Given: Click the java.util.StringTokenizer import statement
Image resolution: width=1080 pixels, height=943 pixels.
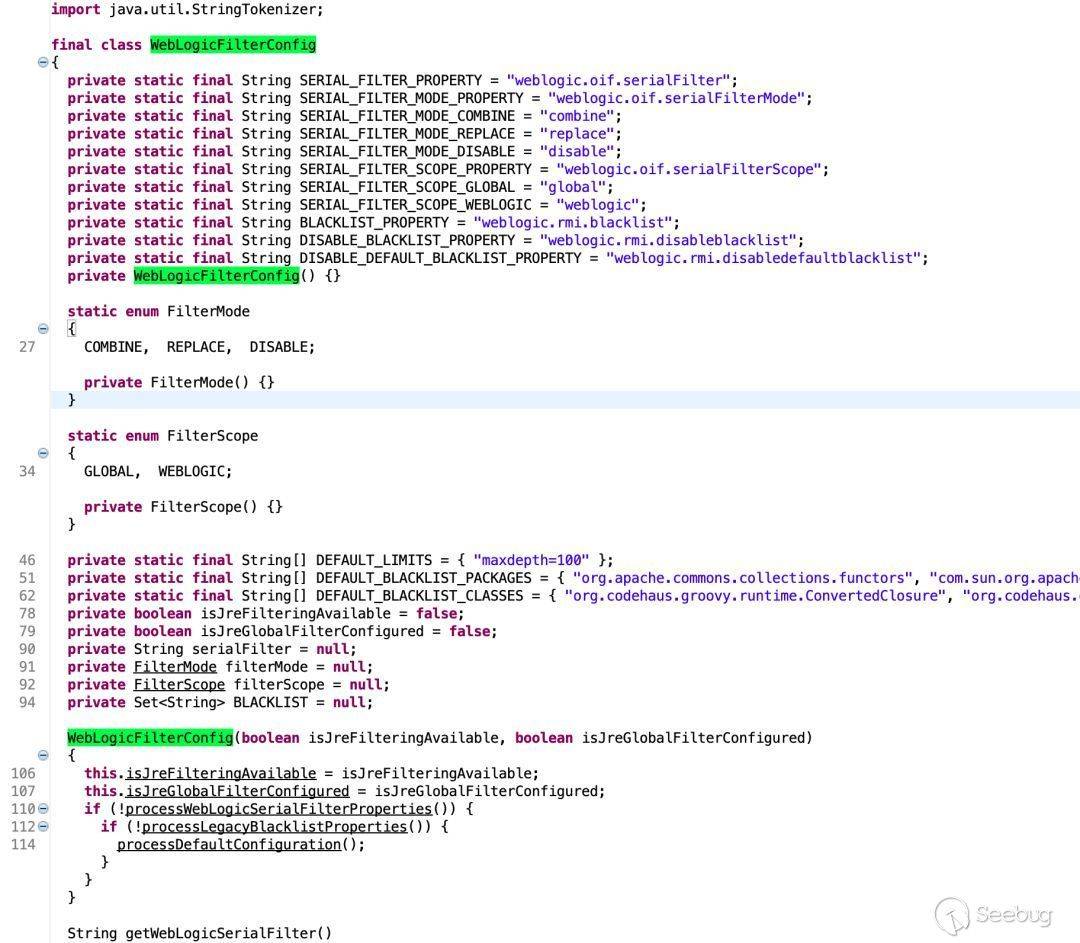Looking at the screenshot, I should click(187, 9).
